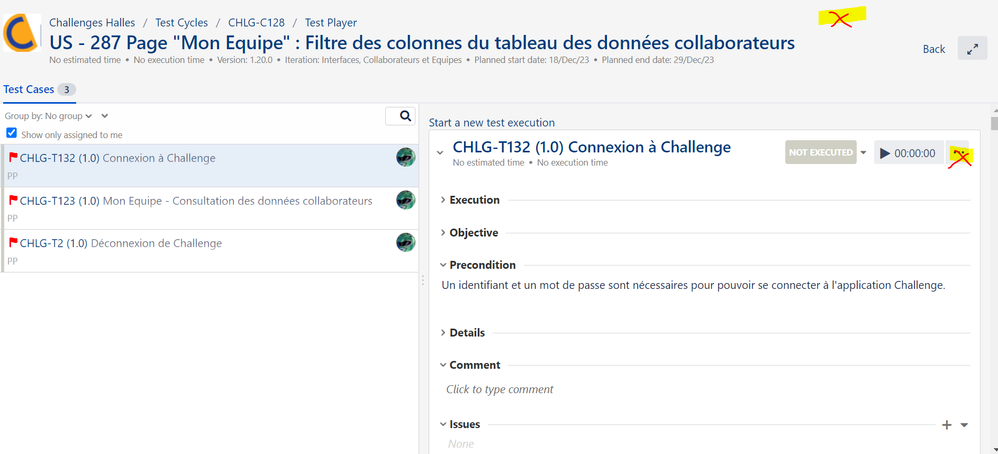Open the NOT EXECUTED status dropdown
This screenshot has width=998, height=454.
tap(863, 153)
